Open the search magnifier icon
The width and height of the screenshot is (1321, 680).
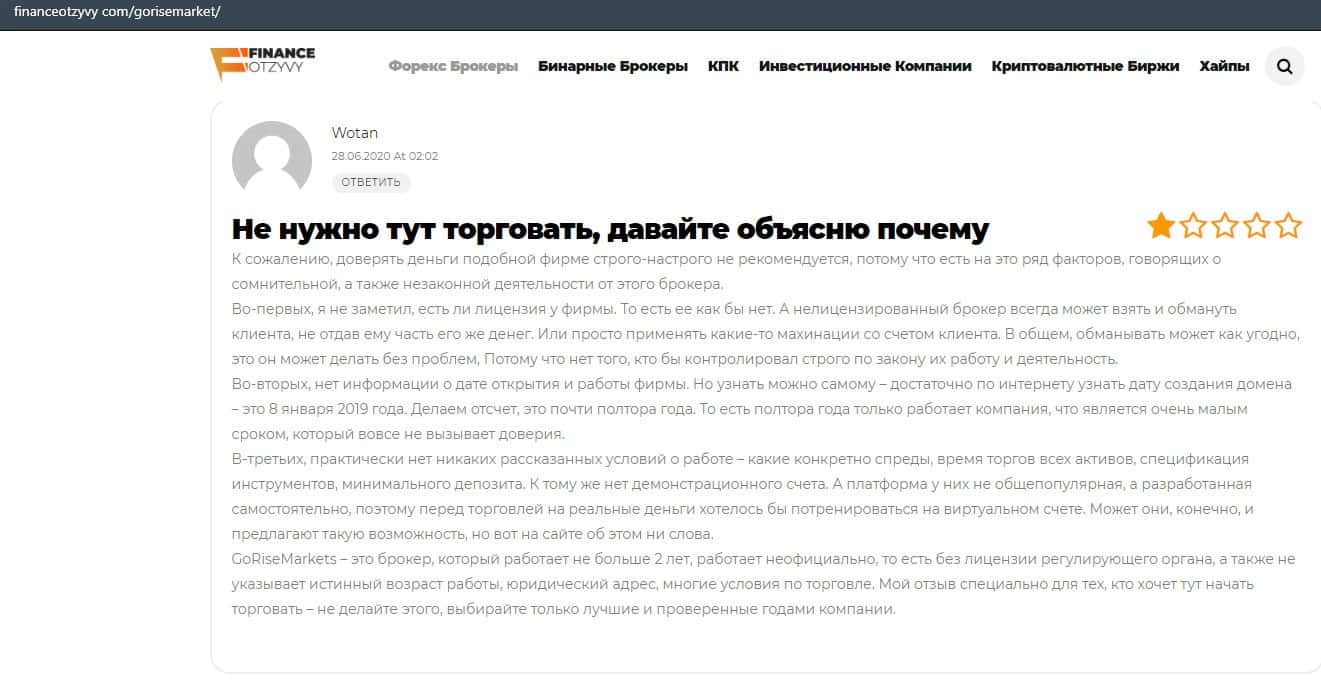tap(1284, 67)
